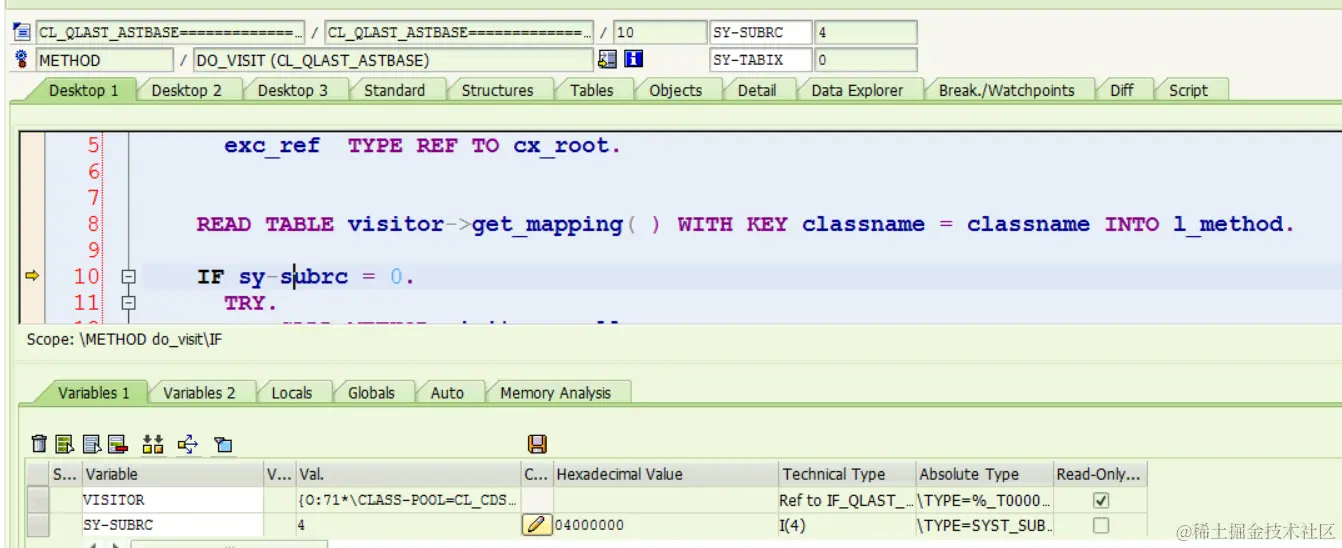Select the Script tab
The height and width of the screenshot is (548, 1342).
click(1189, 90)
